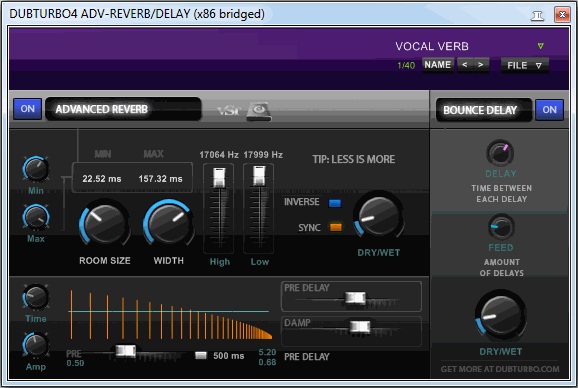The height and width of the screenshot is (388, 578).
Task: Click the GET MORE AT DUBTURBO.COM link
Action: point(500,369)
